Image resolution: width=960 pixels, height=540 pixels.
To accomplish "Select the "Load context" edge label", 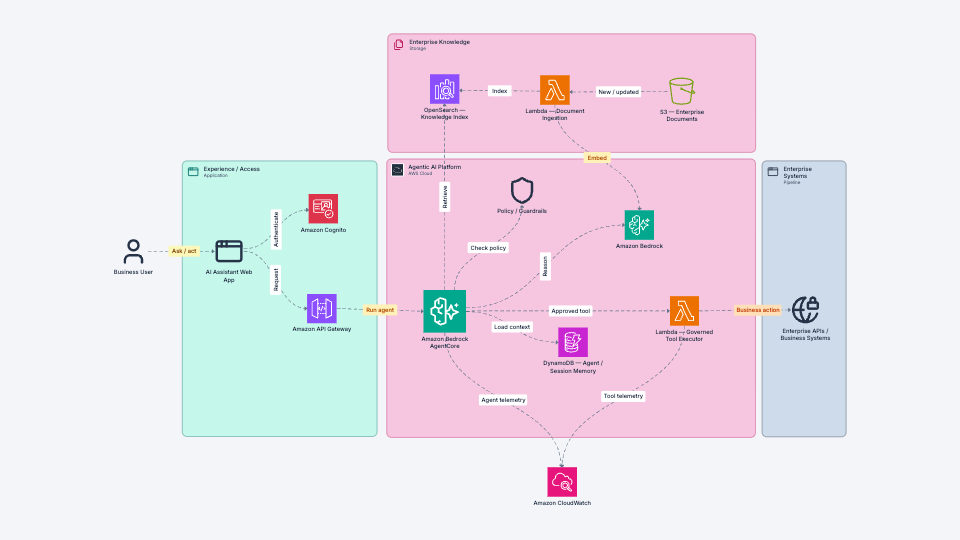I will (512, 327).
